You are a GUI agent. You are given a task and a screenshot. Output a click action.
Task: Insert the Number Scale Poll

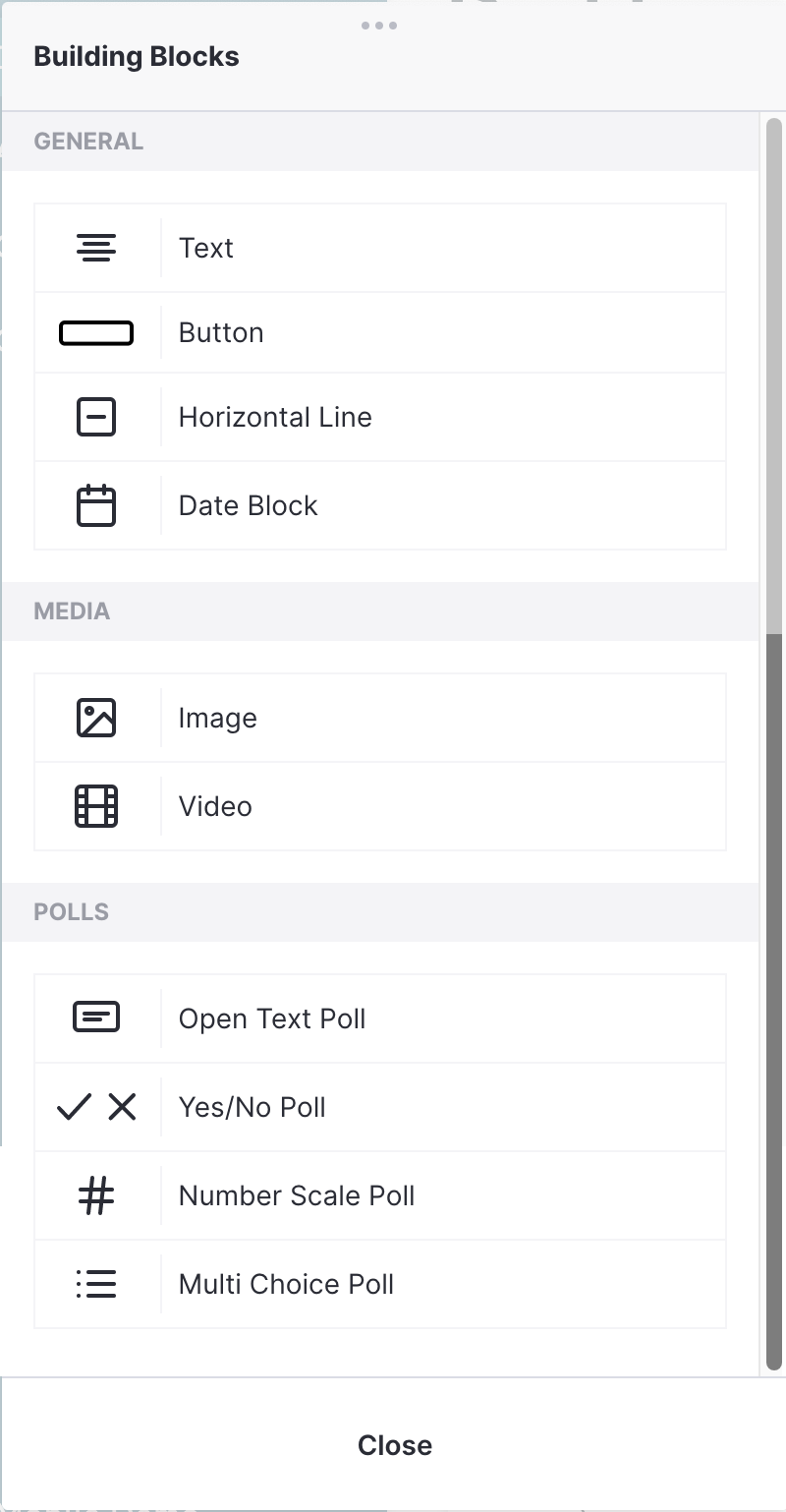click(x=380, y=1195)
